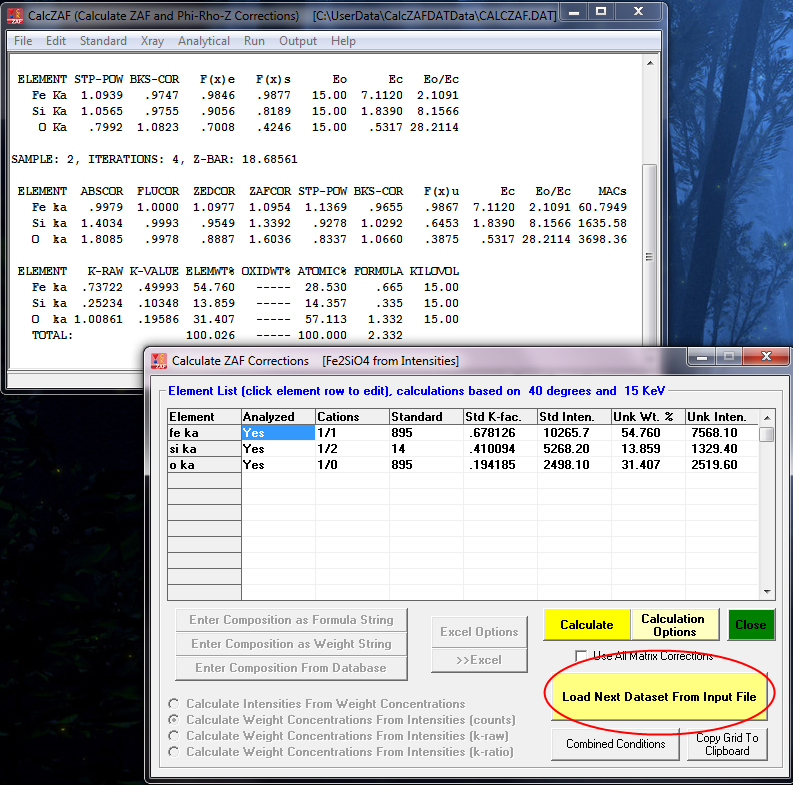Select Calculate Intensities From Weight Concentrations option

(x=176, y=704)
